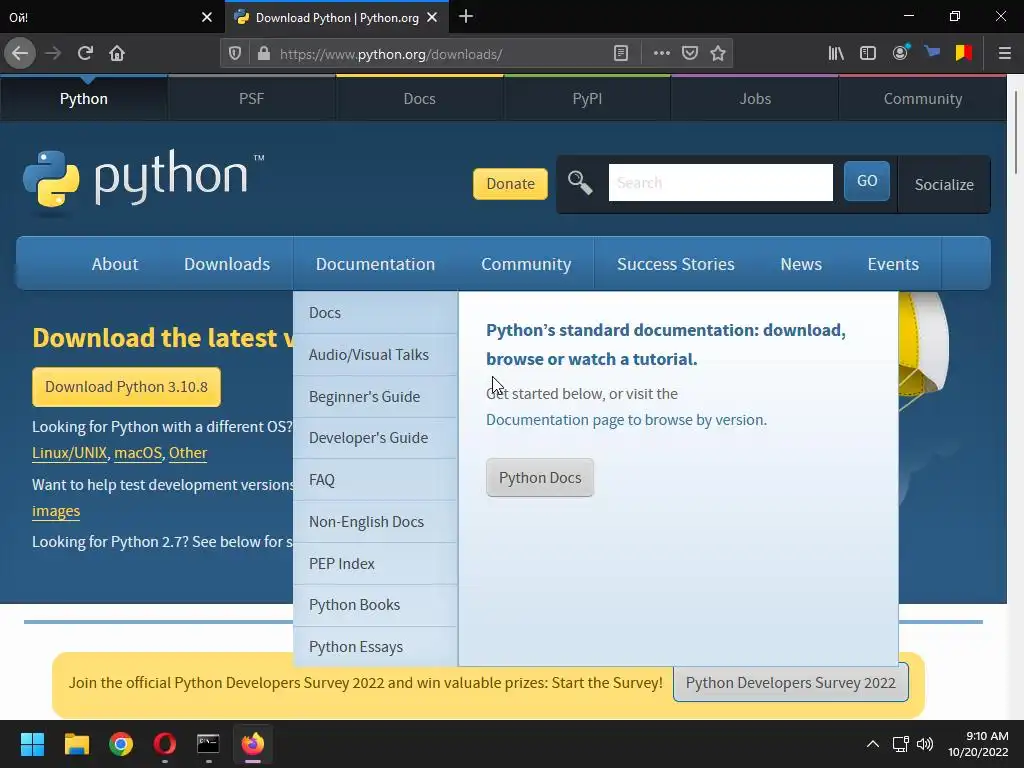Open Python Developers Survey 2022 button
This screenshot has height=768, width=1024.
click(790, 682)
